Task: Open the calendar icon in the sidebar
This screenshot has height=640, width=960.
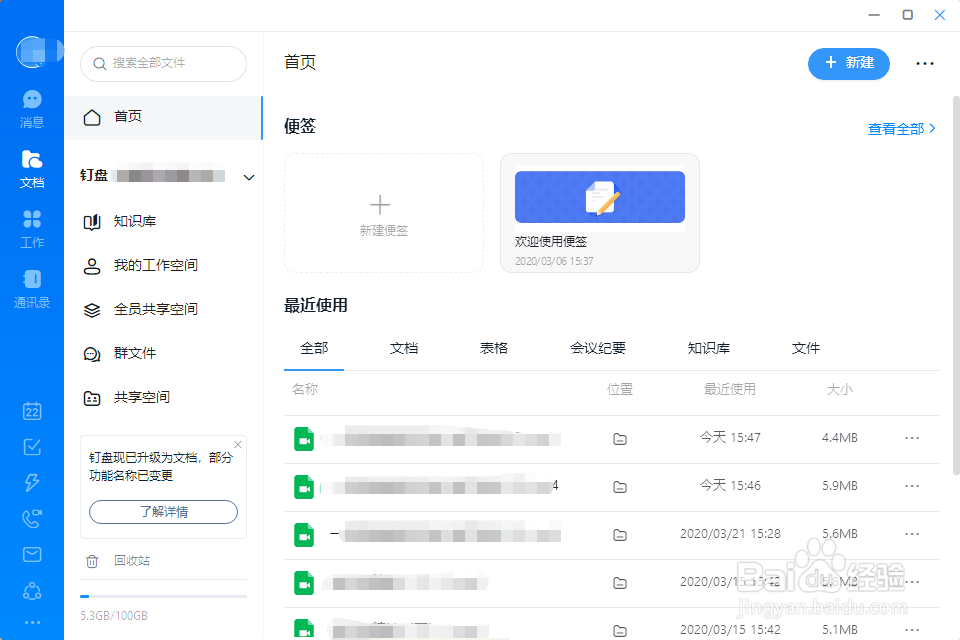Action: point(31,411)
